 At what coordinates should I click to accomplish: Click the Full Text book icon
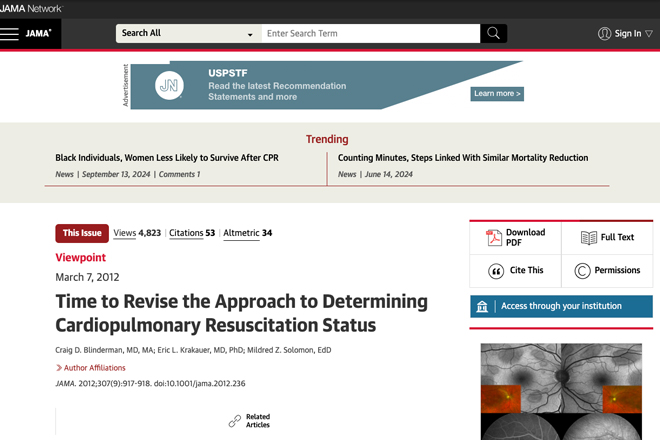coord(589,238)
